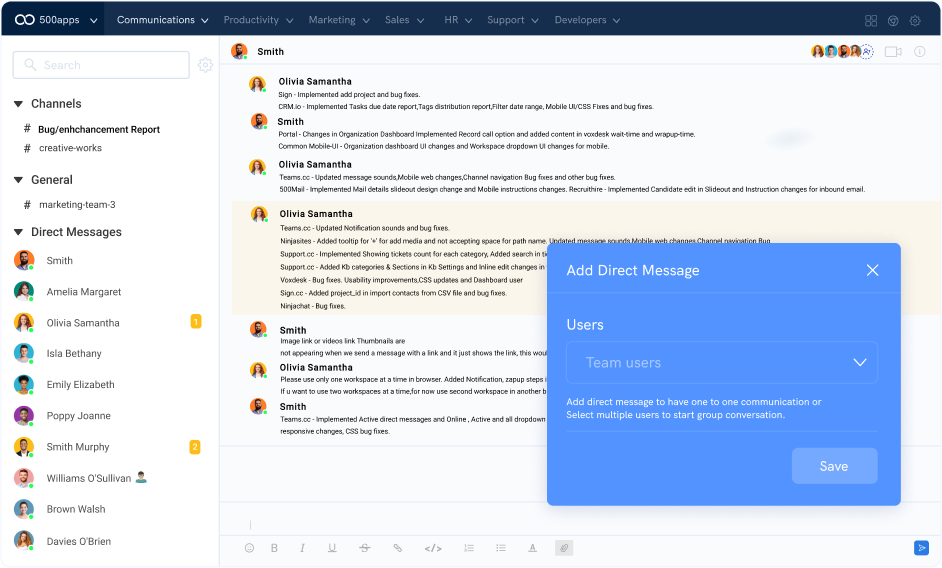Start a video call with the camera icon

(x=893, y=52)
